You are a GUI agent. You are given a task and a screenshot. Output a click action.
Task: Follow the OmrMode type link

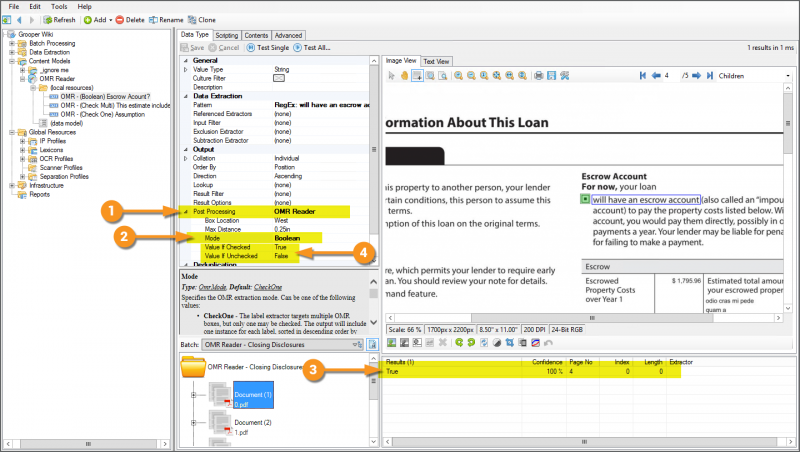212,287
